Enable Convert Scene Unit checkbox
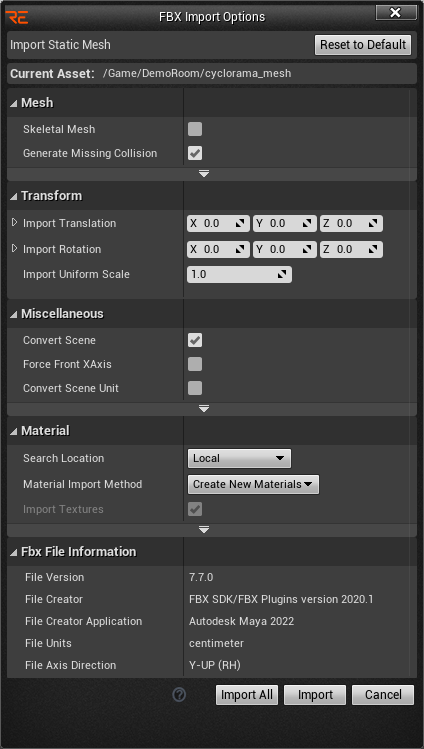The image size is (424, 749). [195, 388]
